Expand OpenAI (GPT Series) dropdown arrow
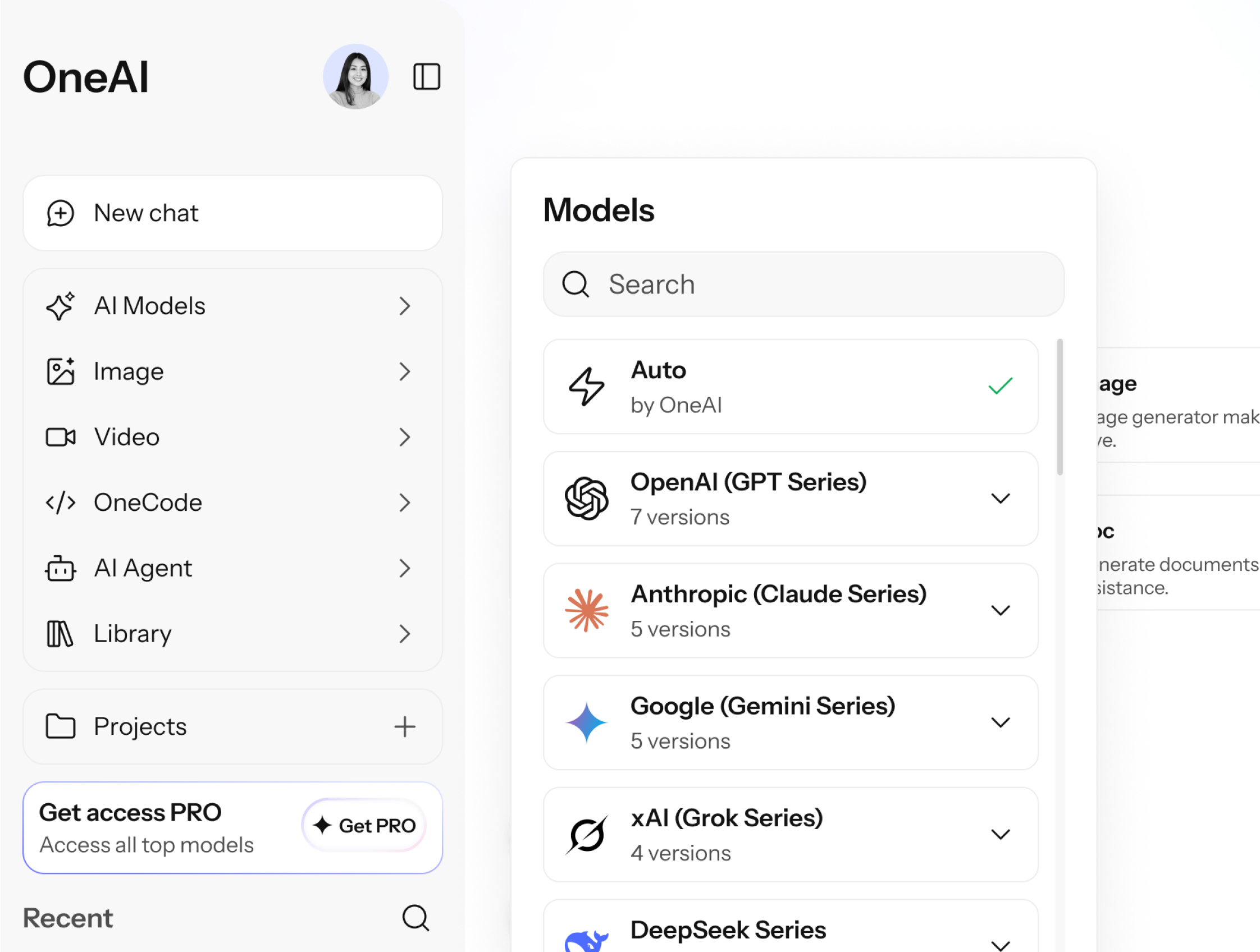 point(1000,499)
